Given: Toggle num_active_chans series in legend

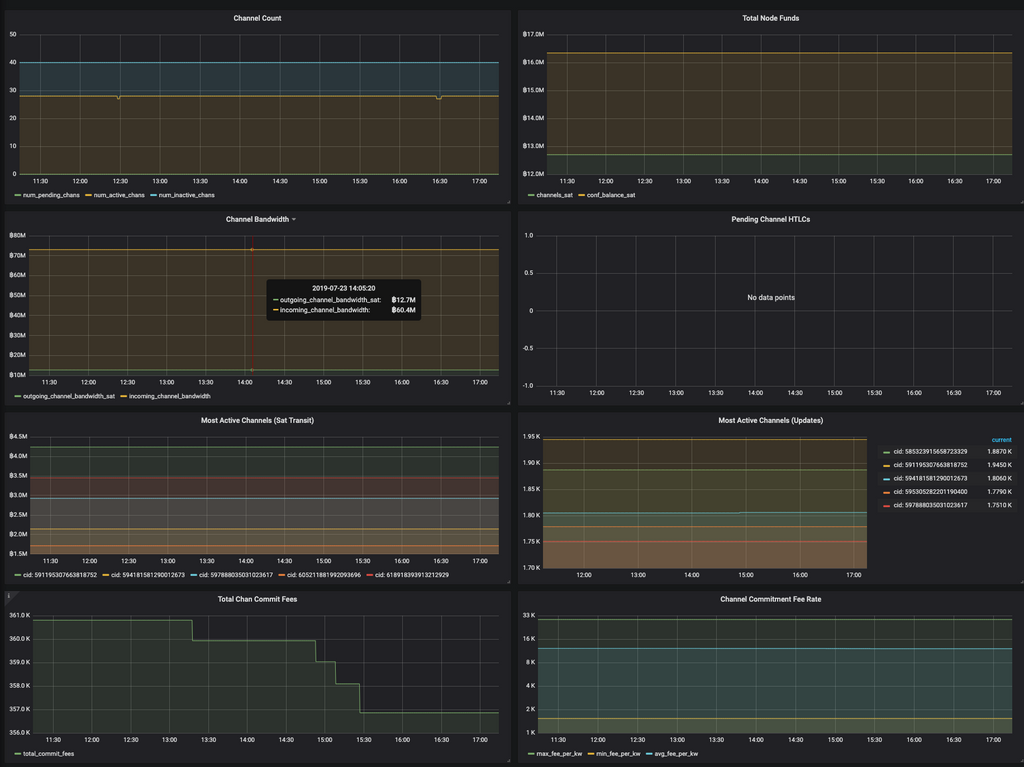Looking at the screenshot, I should tap(121, 195).
